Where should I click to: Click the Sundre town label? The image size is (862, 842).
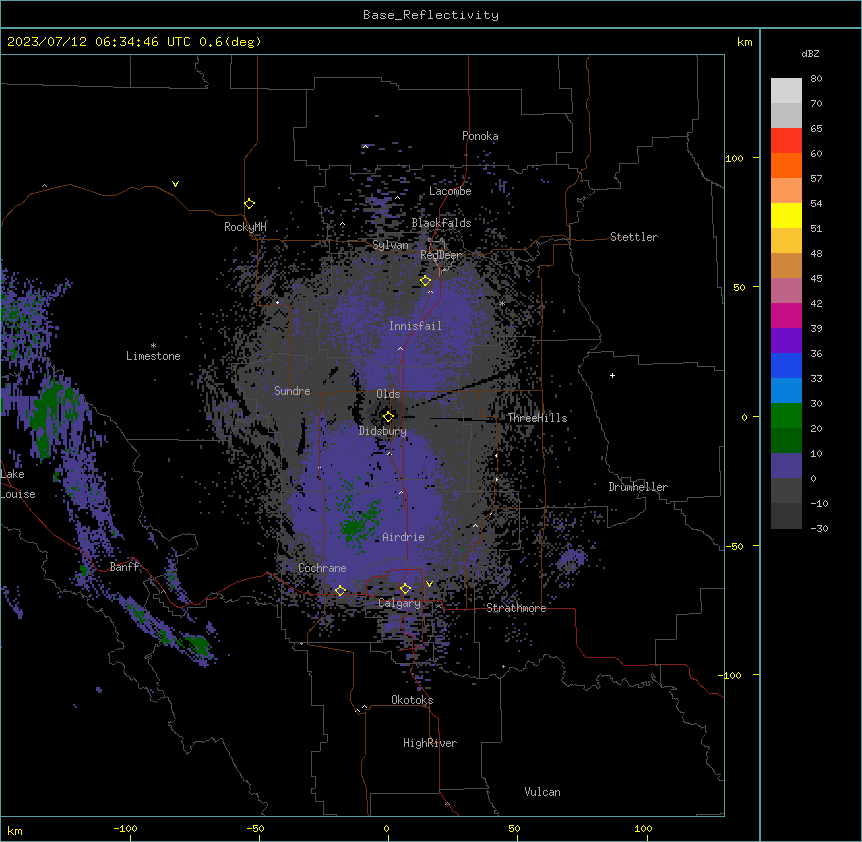[x=292, y=391]
